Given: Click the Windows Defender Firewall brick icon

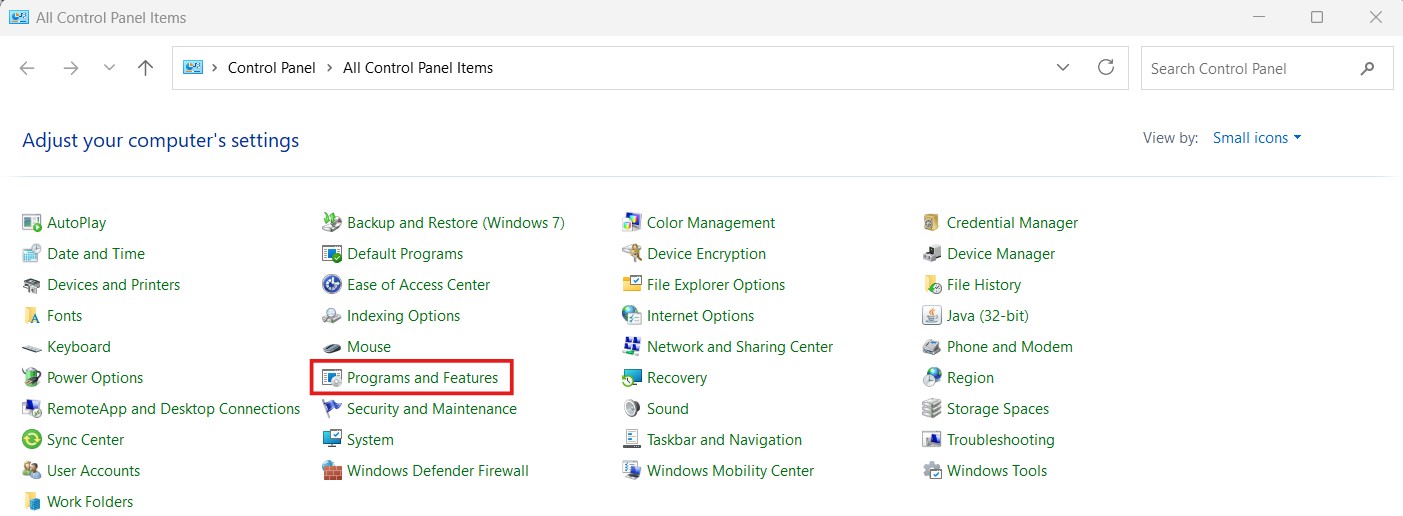Looking at the screenshot, I should click(x=332, y=471).
